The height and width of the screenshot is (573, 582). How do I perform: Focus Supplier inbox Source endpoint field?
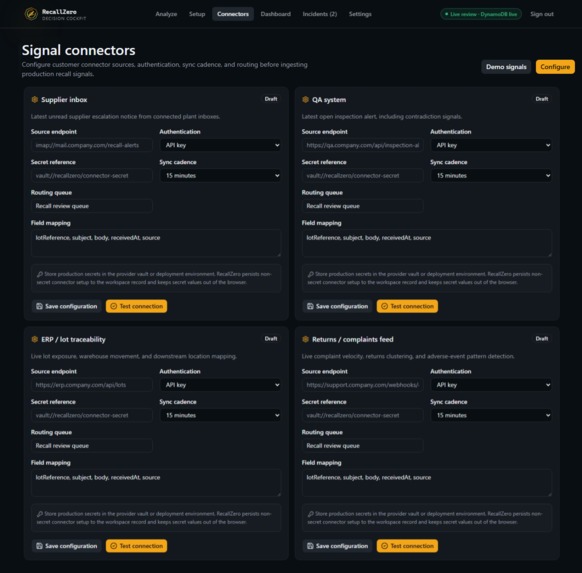[92, 145]
